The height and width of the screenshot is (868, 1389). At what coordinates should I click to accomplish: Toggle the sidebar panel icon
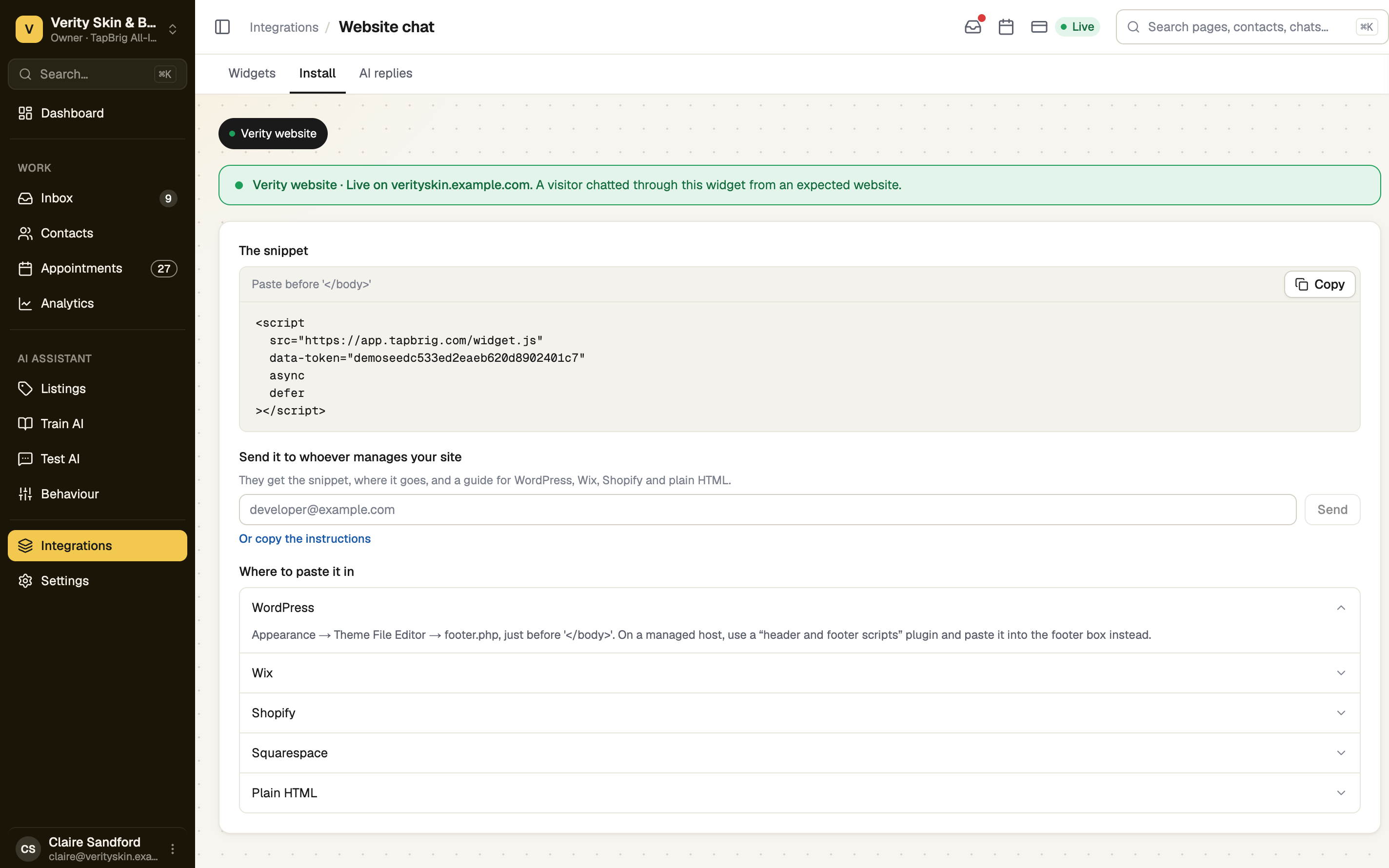(222, 27)
